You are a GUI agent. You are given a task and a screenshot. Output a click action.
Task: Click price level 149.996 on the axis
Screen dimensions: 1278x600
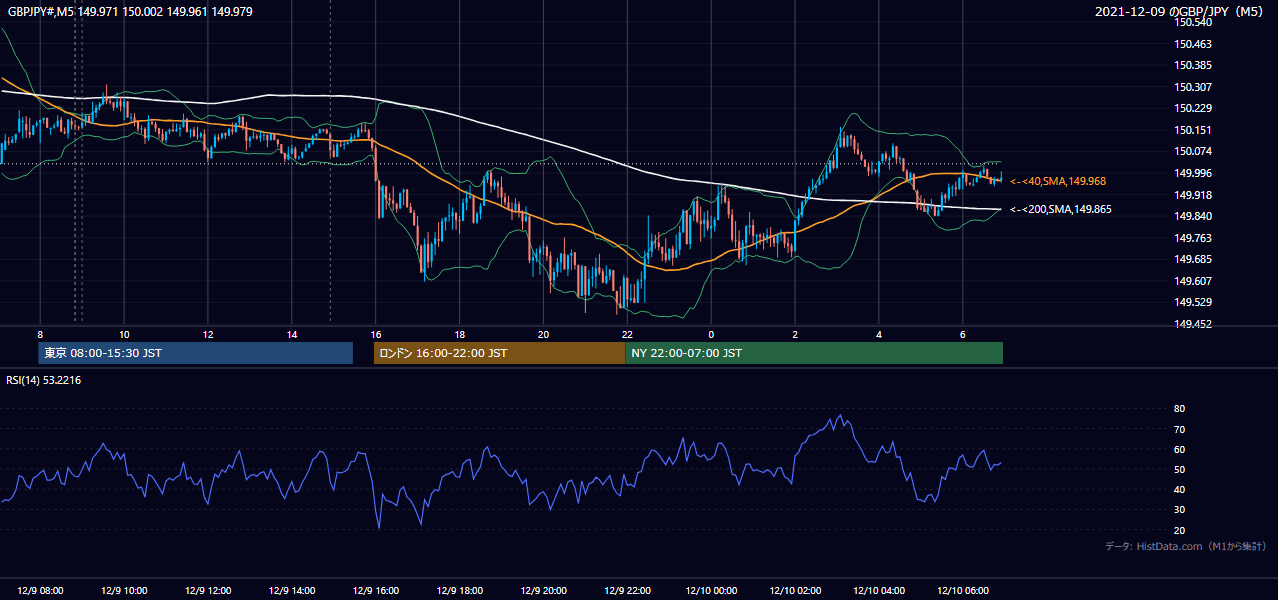tap(1192, 173)
